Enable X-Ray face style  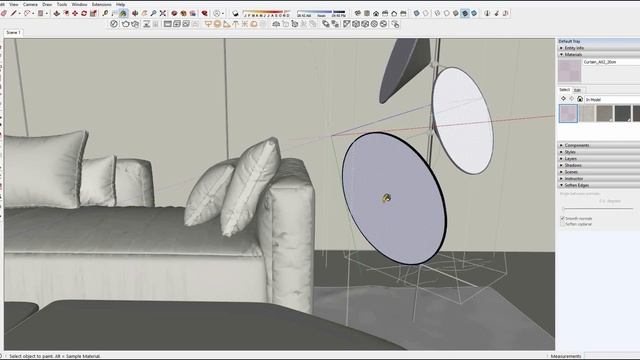pyautogui.click(x=416, y=13)
